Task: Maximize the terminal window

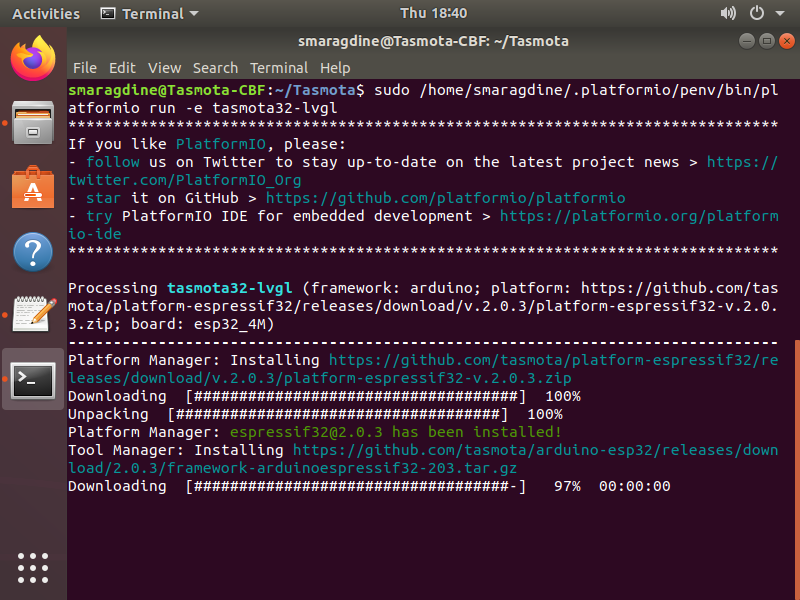Action: coord(766,41)
